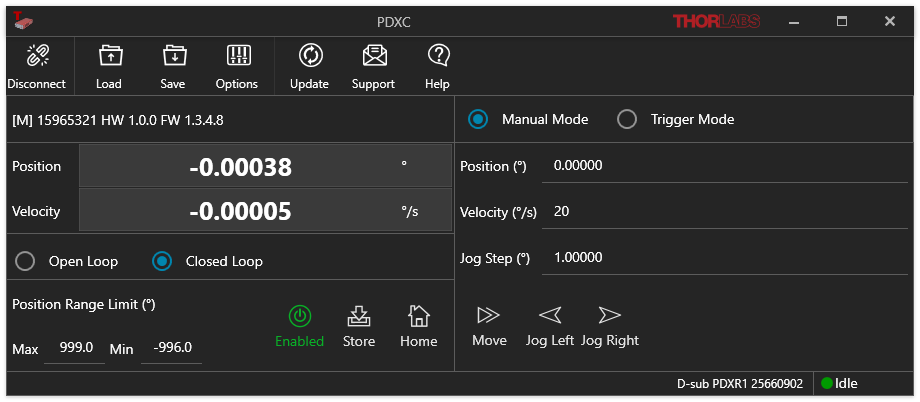Click the Min range limit field -996.0
920x402 pixels.
coord(171,348)
